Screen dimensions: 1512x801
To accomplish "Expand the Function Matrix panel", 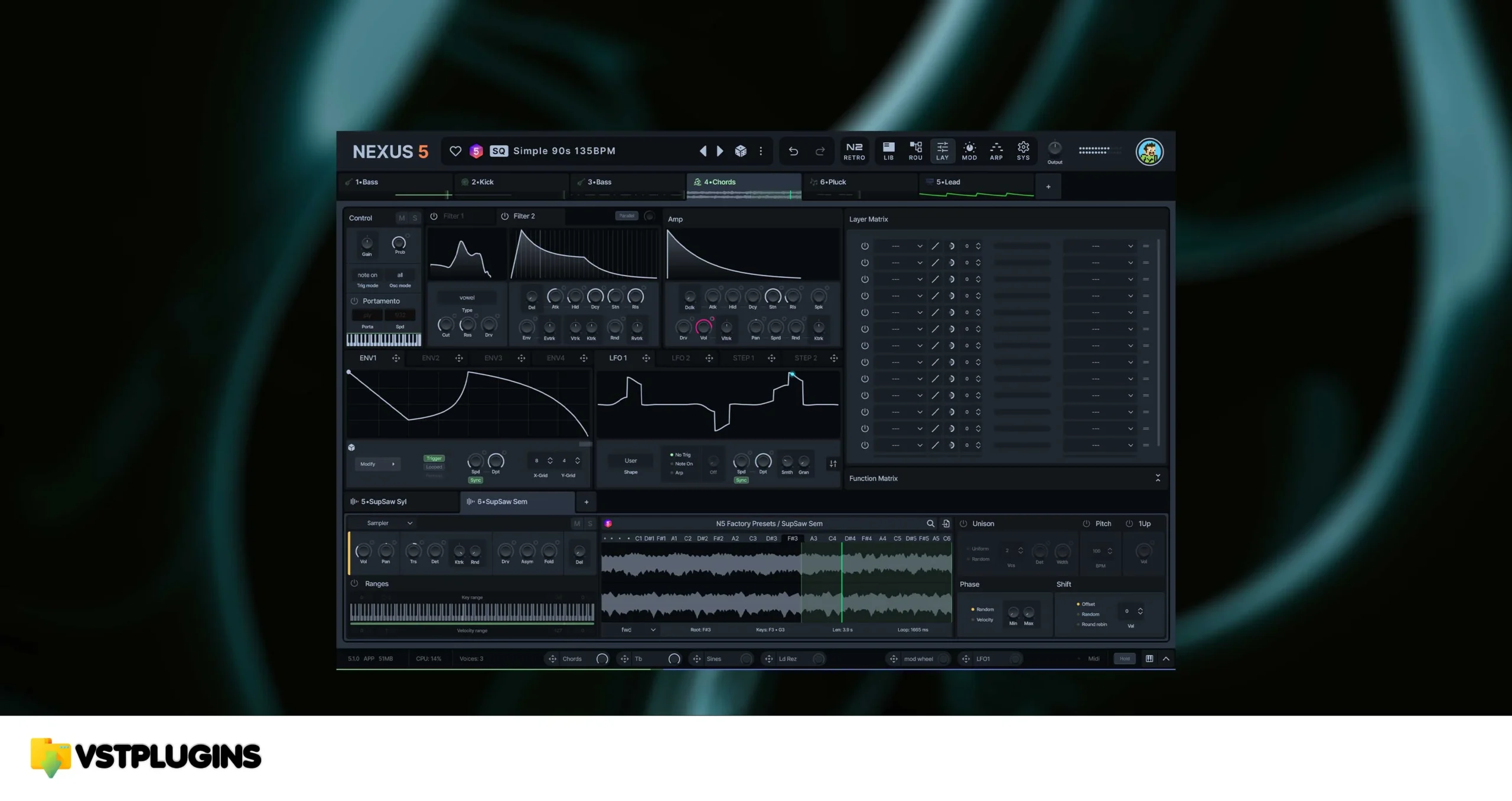I will [x=1158, y=478].
